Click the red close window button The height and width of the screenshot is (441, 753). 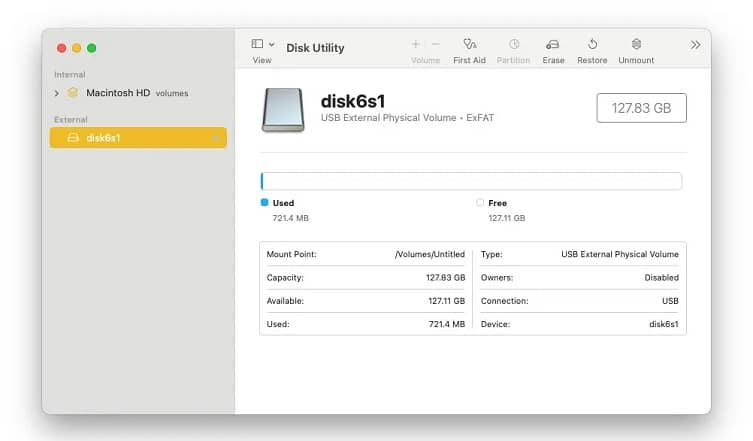[61, 48]
